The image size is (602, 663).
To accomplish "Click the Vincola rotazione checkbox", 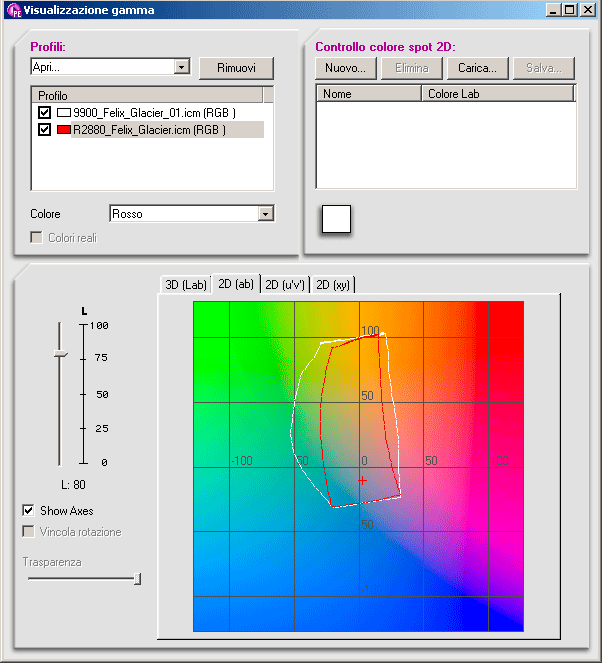I will pyautogui.click(x=28, y=531).
